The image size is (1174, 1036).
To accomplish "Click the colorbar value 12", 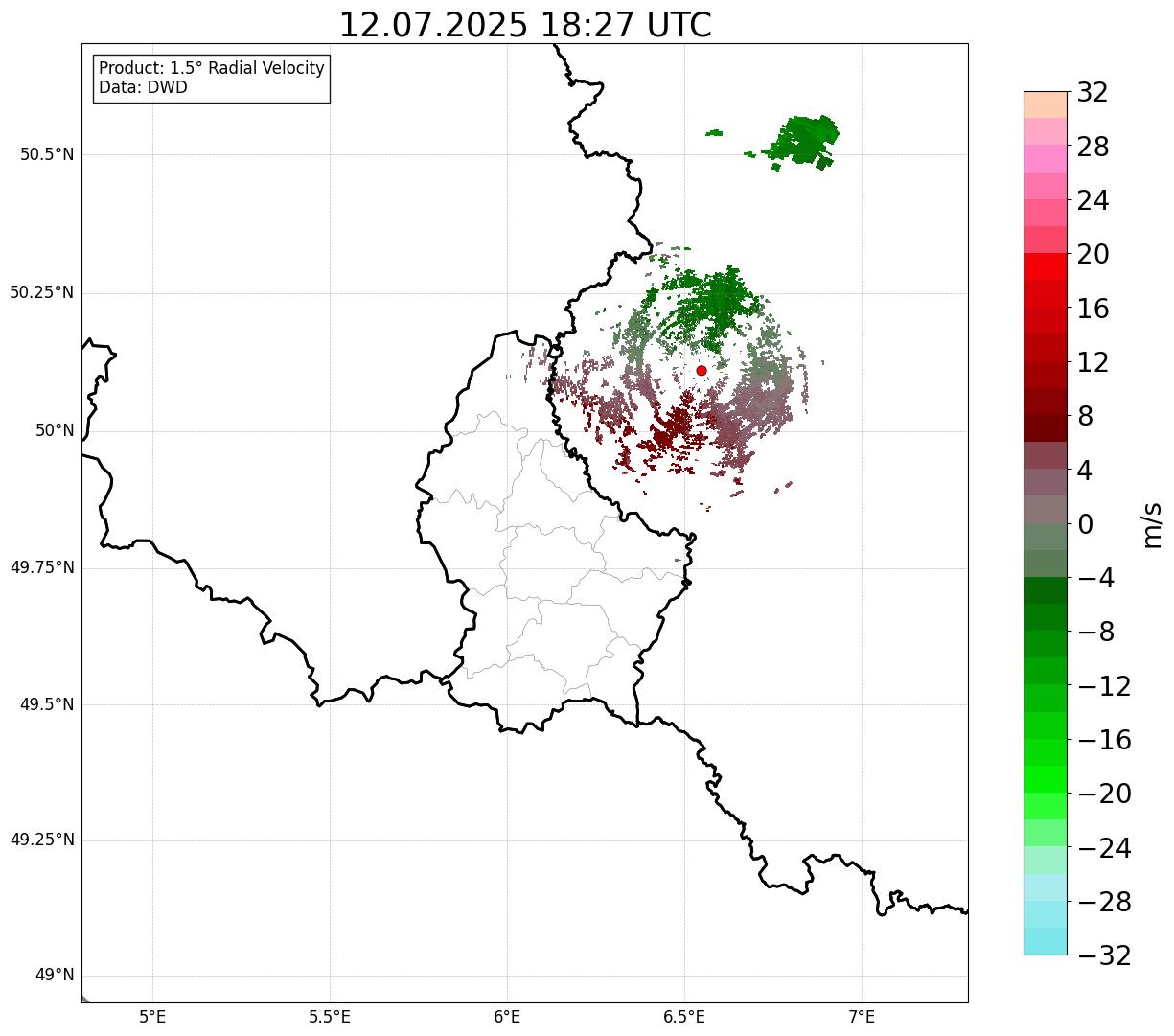I will 1093,362.
